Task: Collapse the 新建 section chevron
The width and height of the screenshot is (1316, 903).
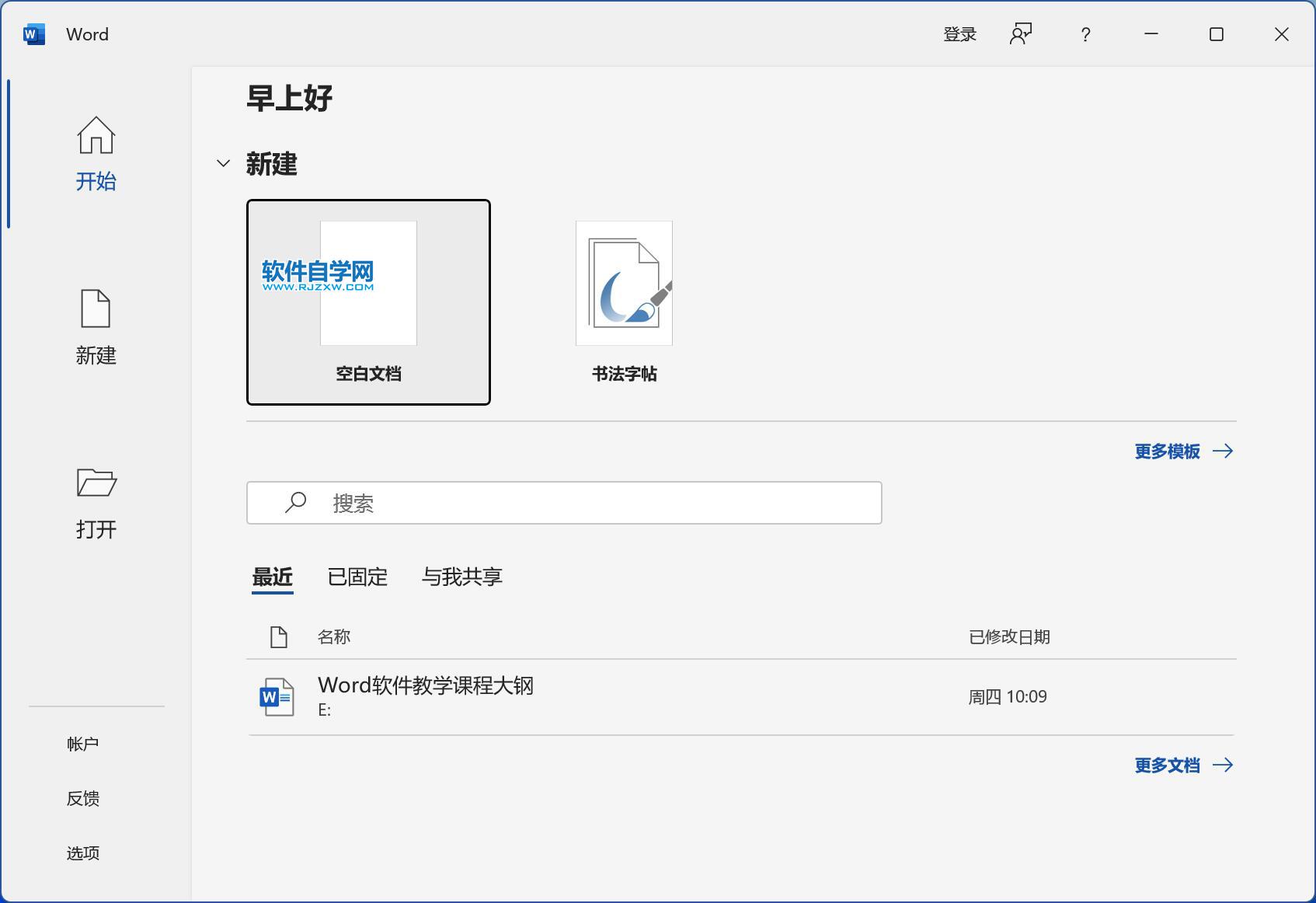Action: [x=221, y=163]
